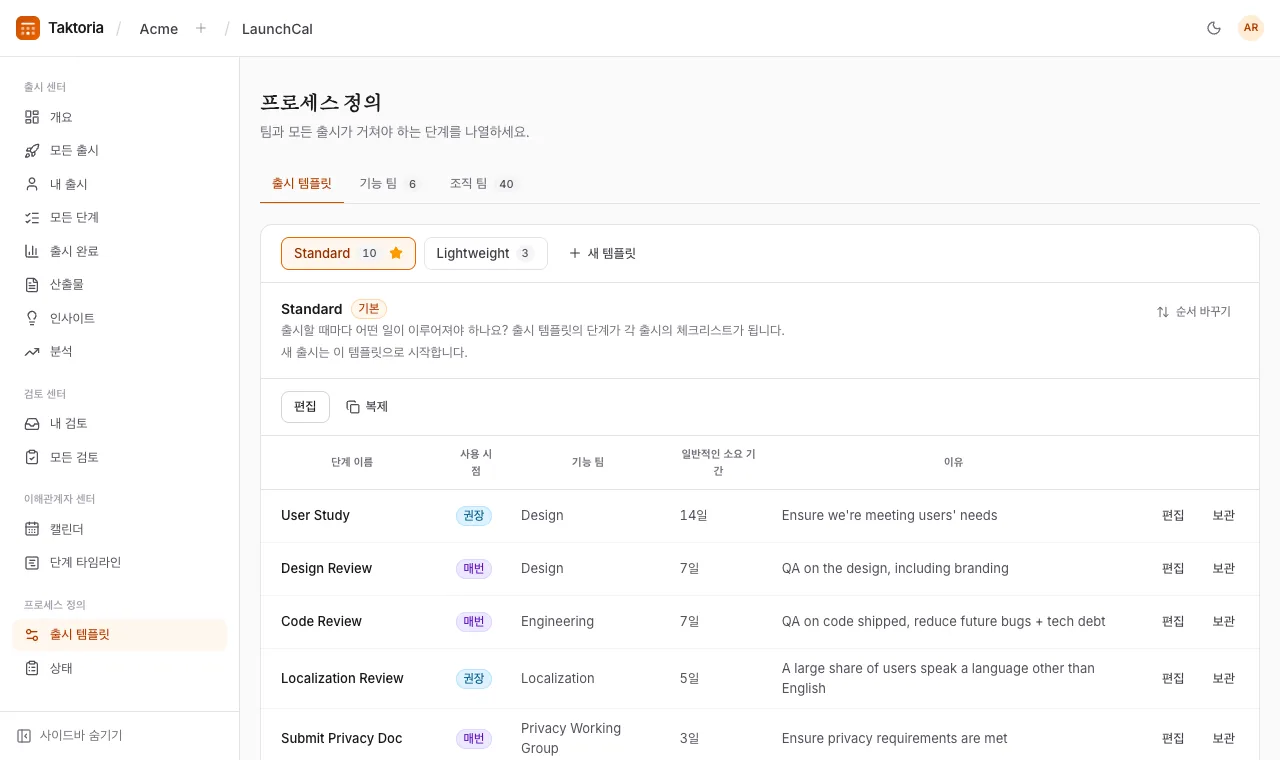Open 산출물 document item
Screen dimensions: 1280x760
coord(120,284)
